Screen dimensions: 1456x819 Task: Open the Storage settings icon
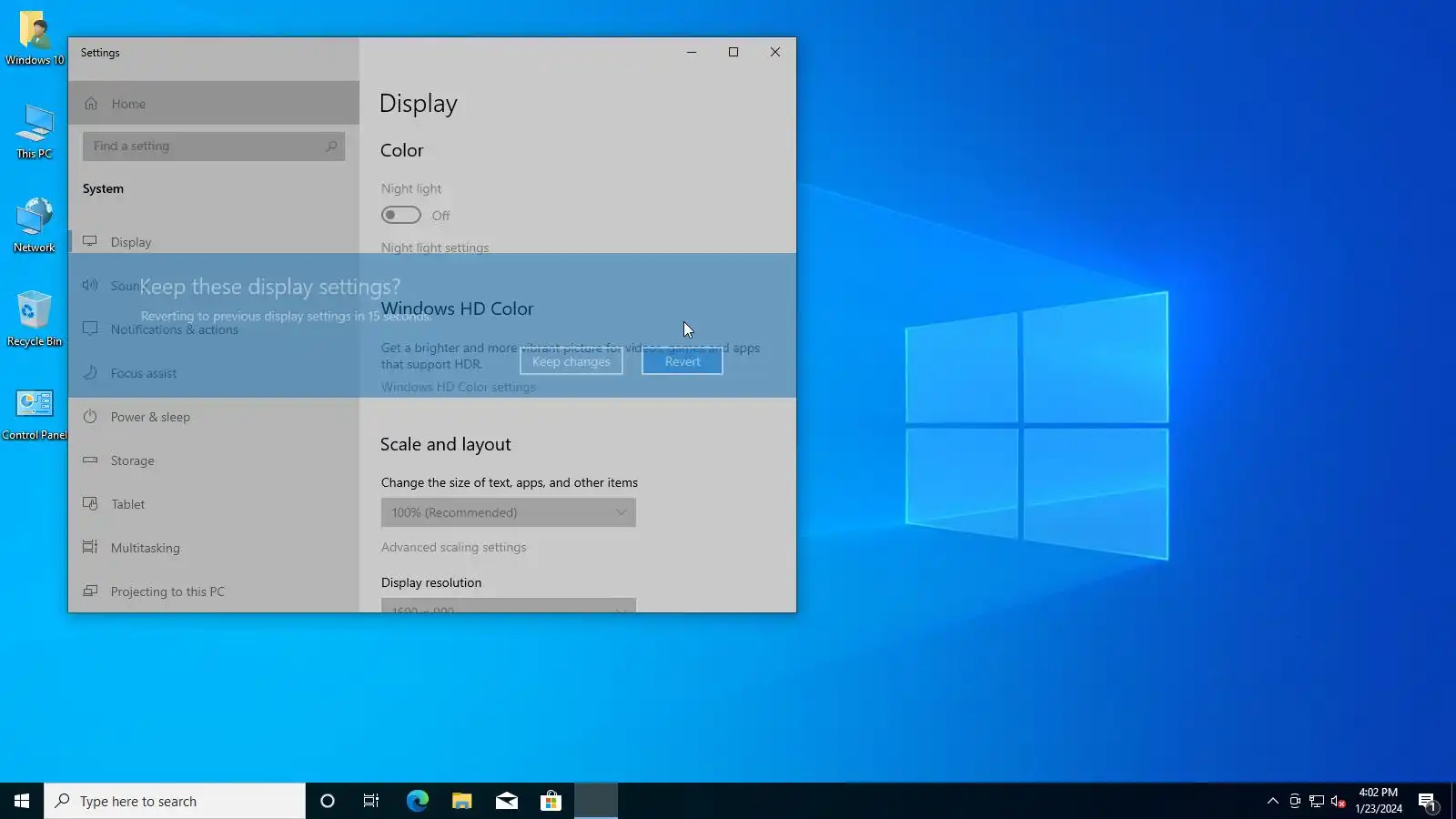coord(90,460)
